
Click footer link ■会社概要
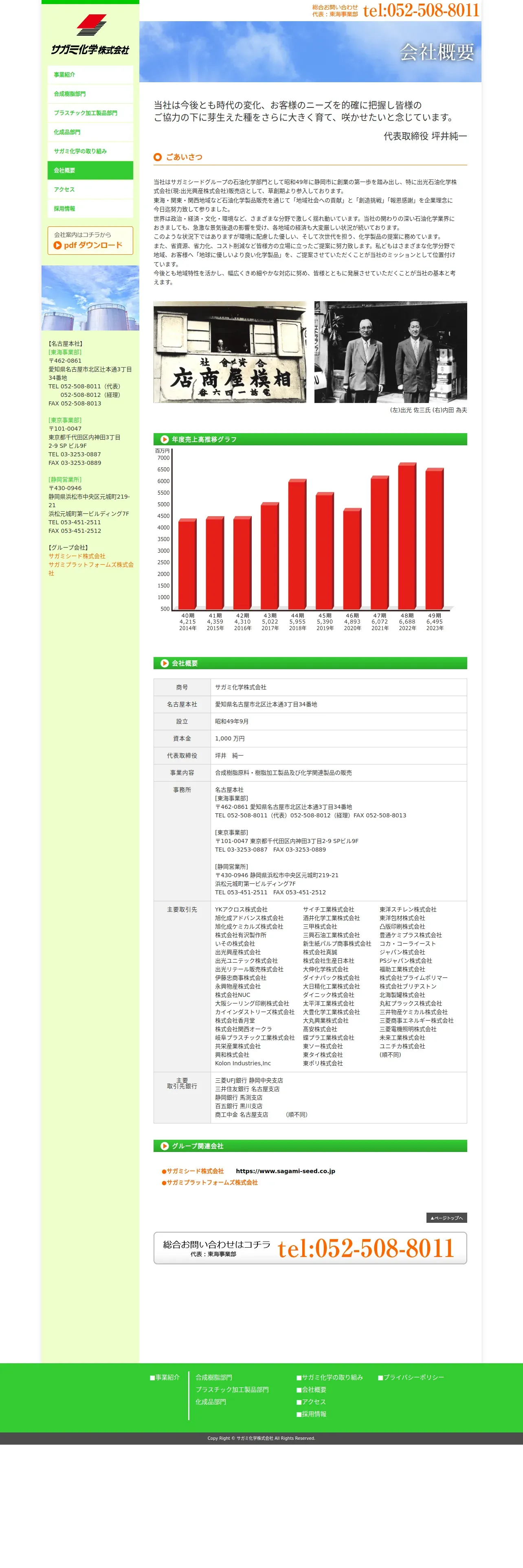(311, 1390)
